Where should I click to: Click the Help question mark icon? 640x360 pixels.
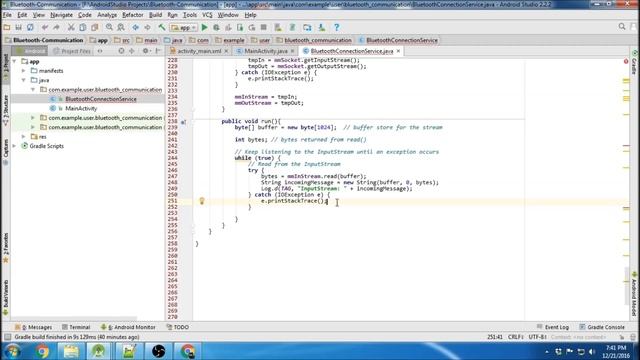click(x=337, y=27)
